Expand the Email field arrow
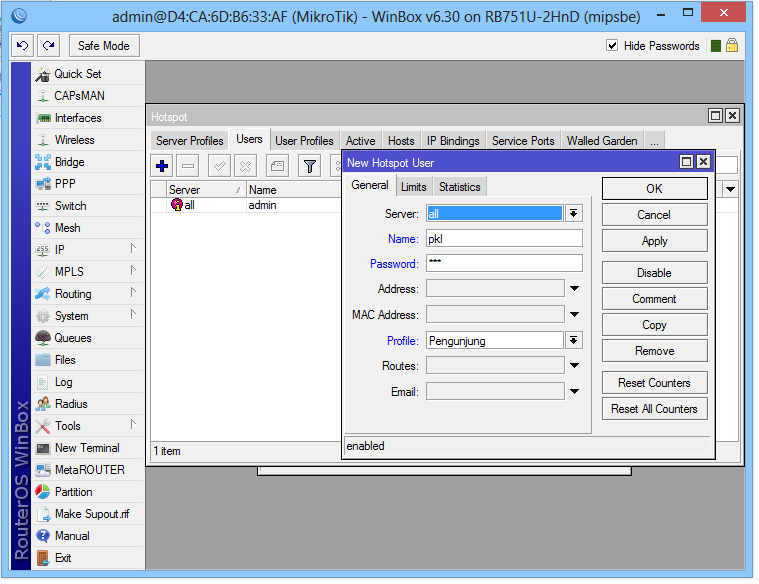The height and width of the screenshot is (584, 759). pyautogui.click(x=575, y=391)
